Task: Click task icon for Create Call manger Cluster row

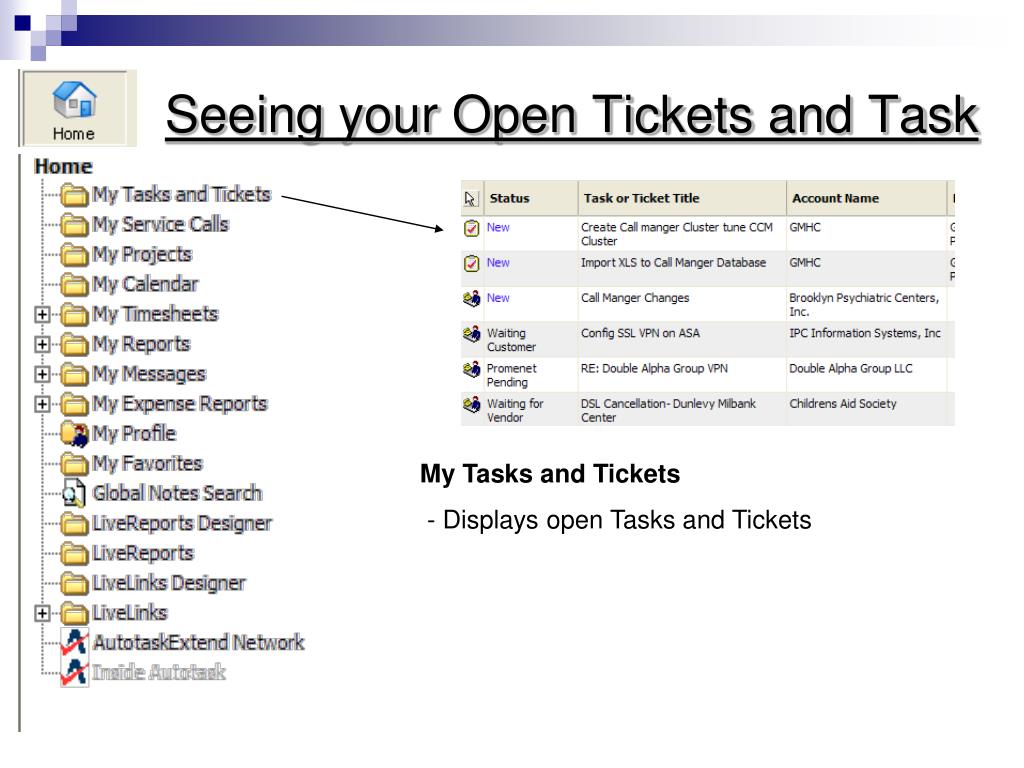Action: (472, 228)
